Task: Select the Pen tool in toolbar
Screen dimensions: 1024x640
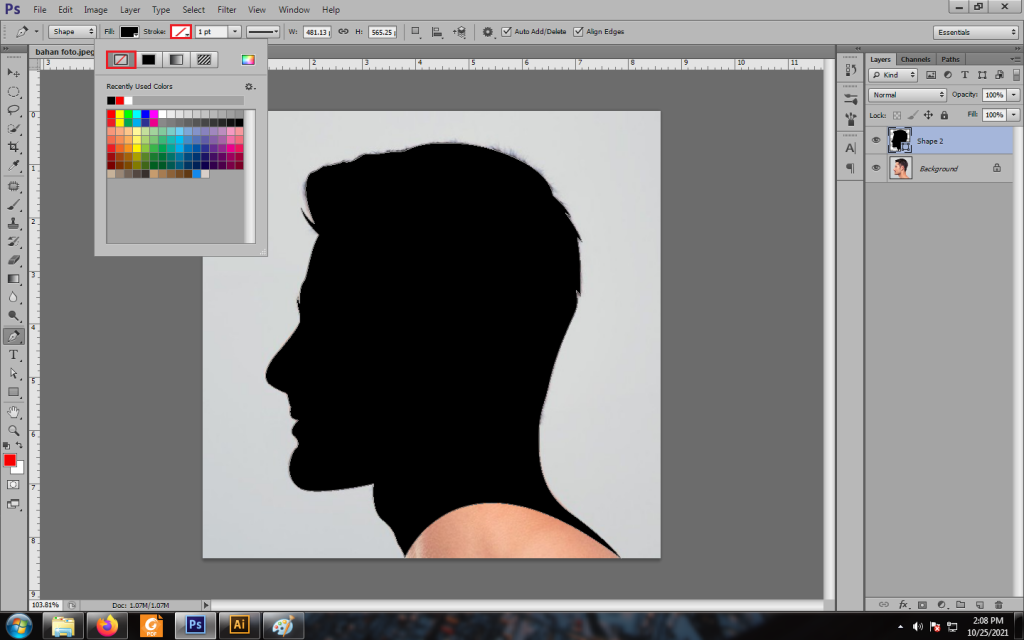Action: tap(14, 336)
